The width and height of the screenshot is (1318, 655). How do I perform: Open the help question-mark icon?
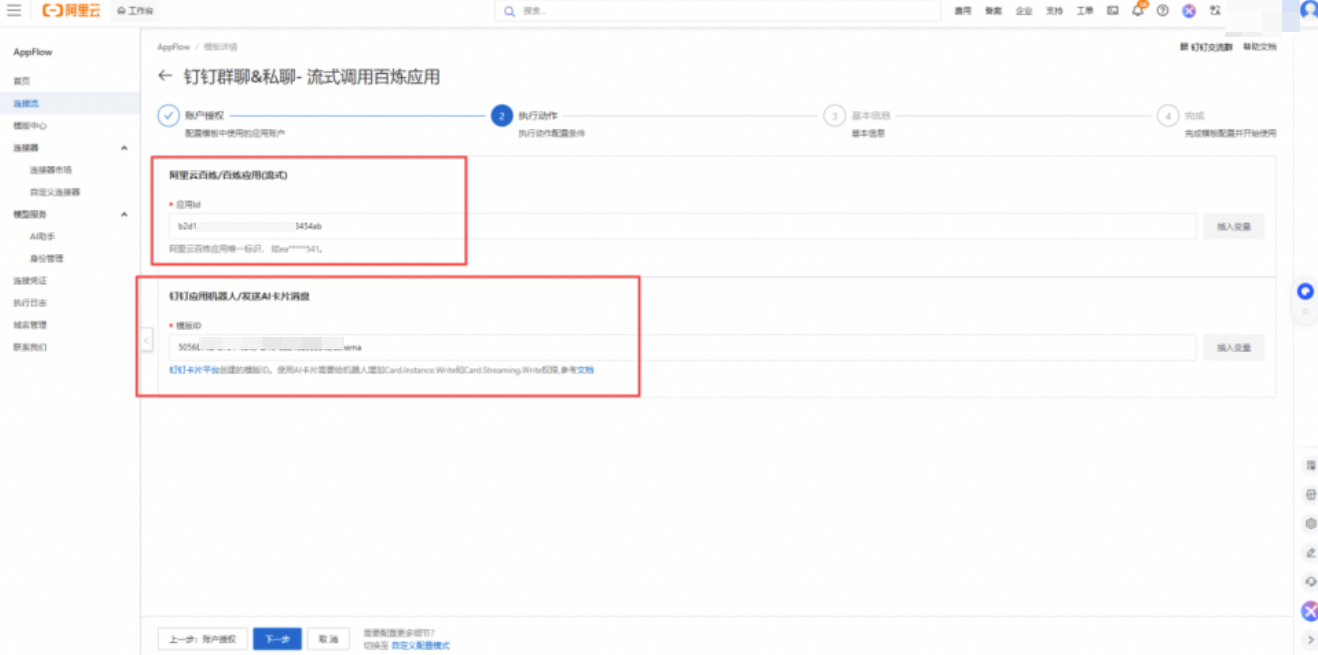click(1163, 11)
